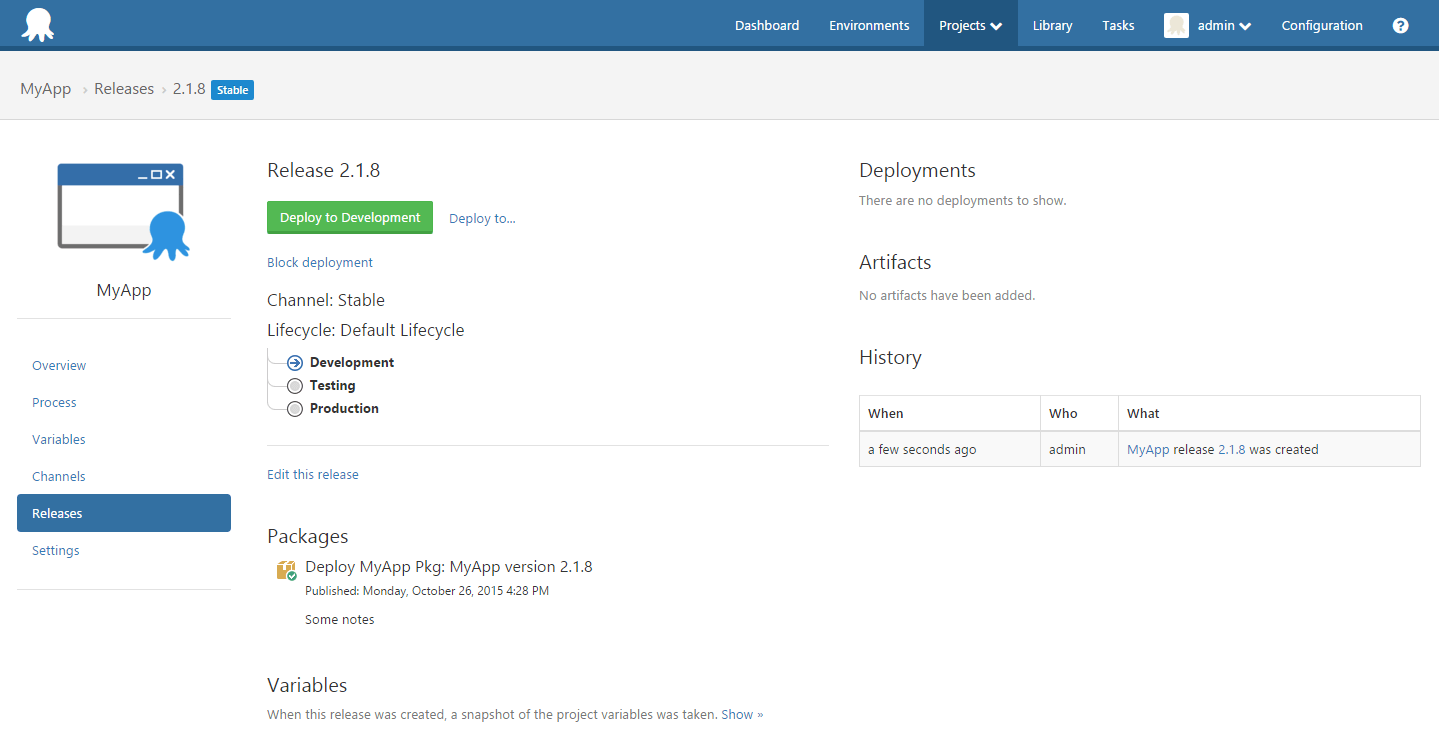
Task: Open the Deploy to... environment selector
Action: click(482, 218)
